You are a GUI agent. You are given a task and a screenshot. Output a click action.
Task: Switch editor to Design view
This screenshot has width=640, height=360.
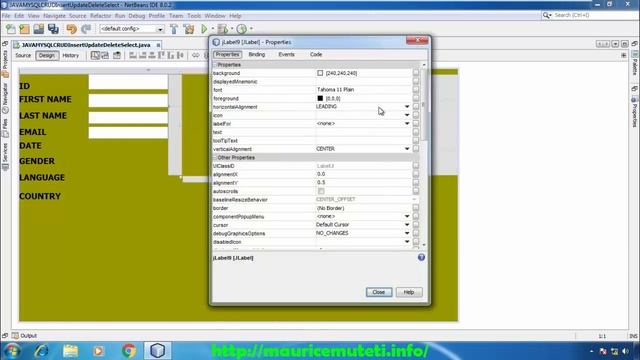click(47, 55)
